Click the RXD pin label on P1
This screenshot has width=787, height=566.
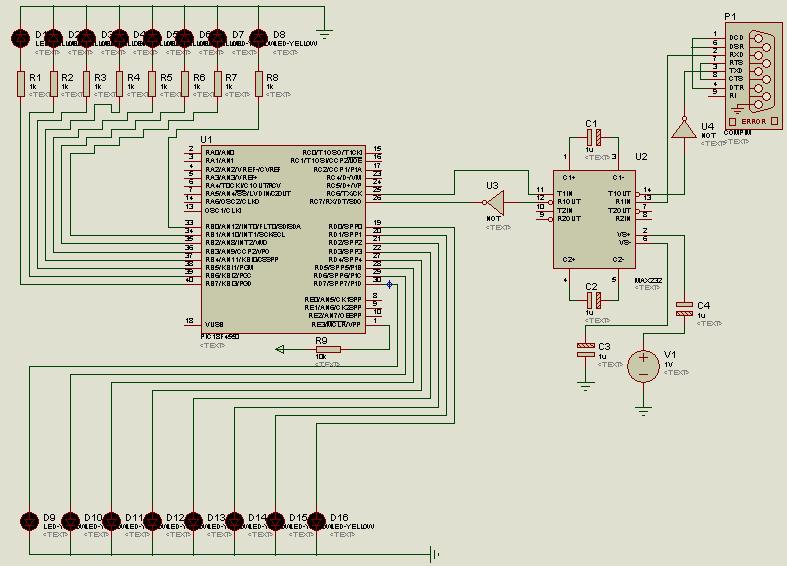point(736,54)
